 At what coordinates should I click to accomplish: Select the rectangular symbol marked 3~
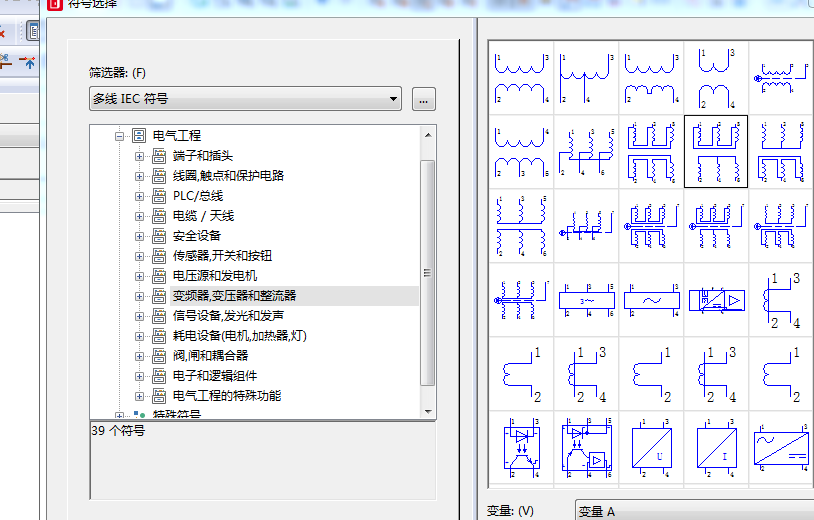point(587,301)
